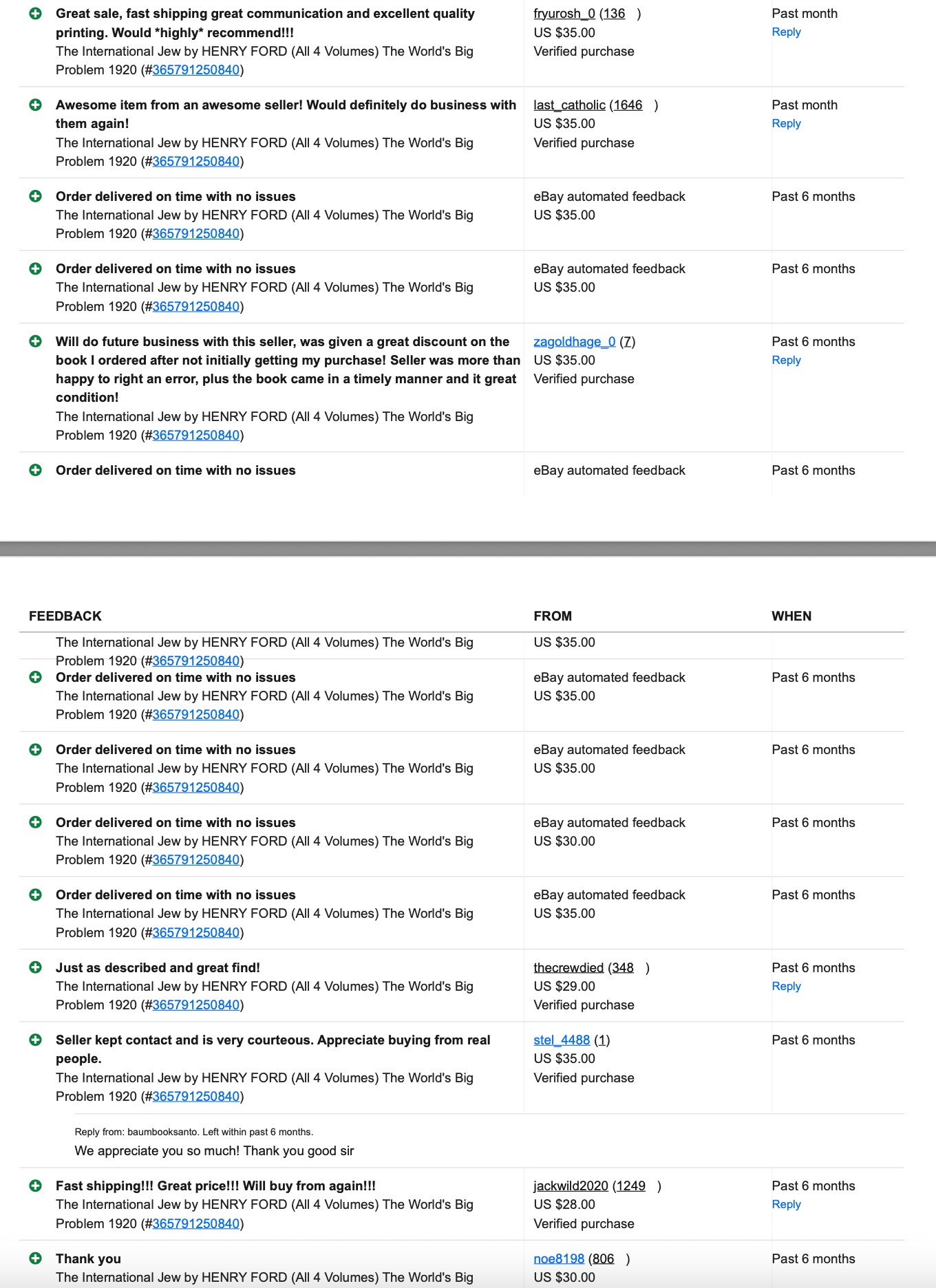The height and width of the screenshot is (1288, 936).
Task: Click positive icon beside 'Seller kept contact' review
Action: click(x=36, y=1040)
